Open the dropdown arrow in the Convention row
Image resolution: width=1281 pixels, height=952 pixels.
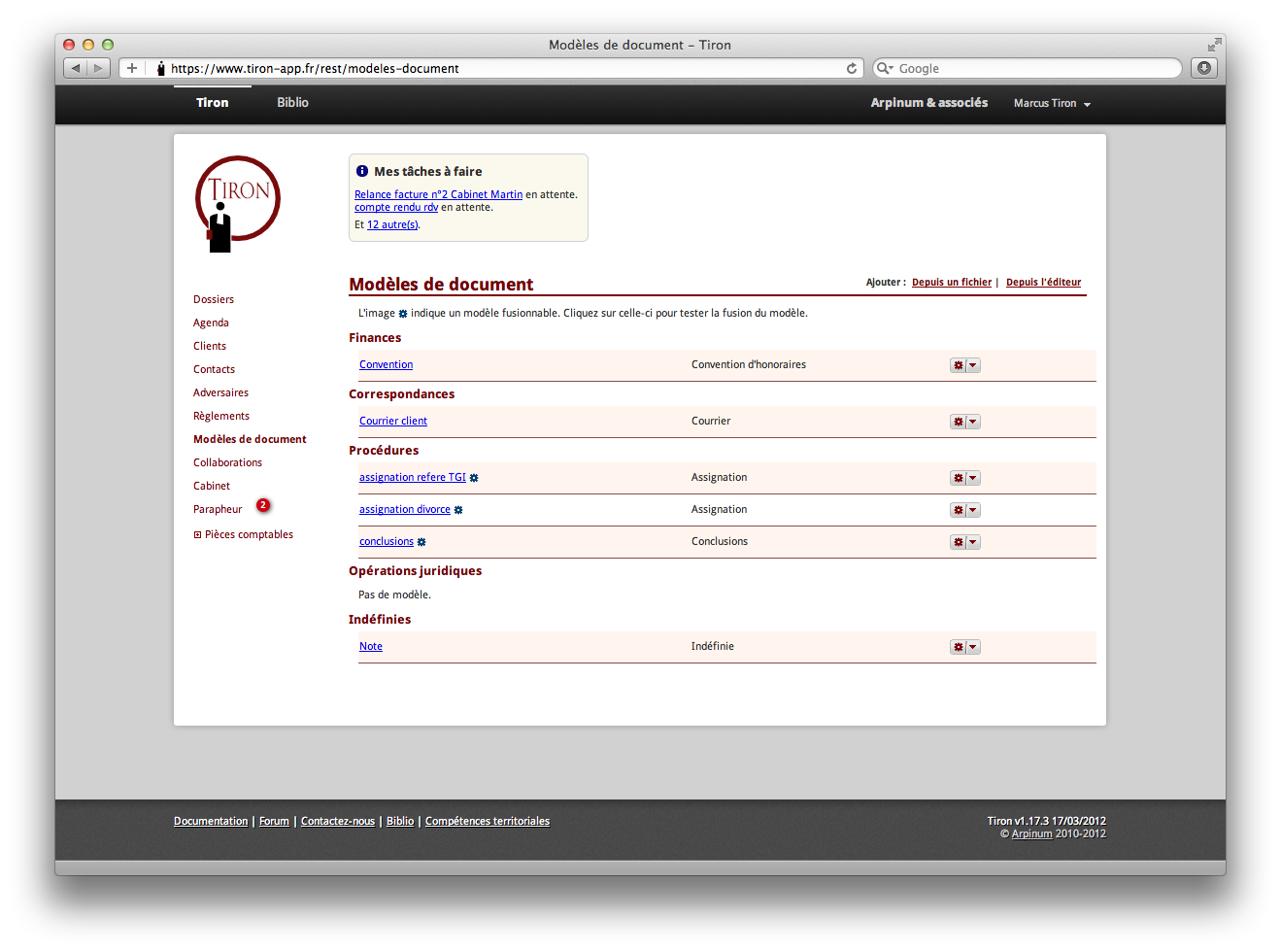(973, 365)
